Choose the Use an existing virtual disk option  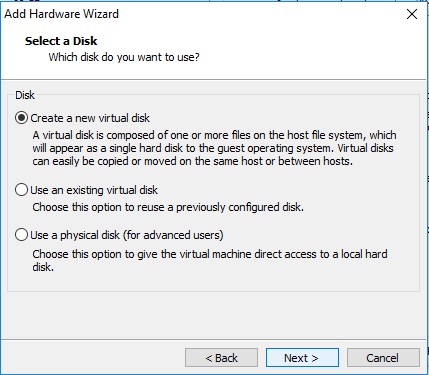[x=21, y=190]
